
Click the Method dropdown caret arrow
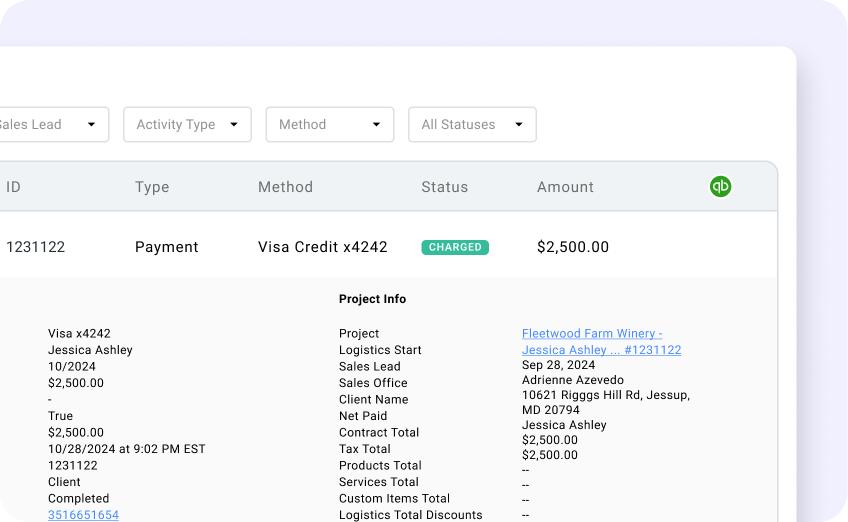click(x=376, y=125)
